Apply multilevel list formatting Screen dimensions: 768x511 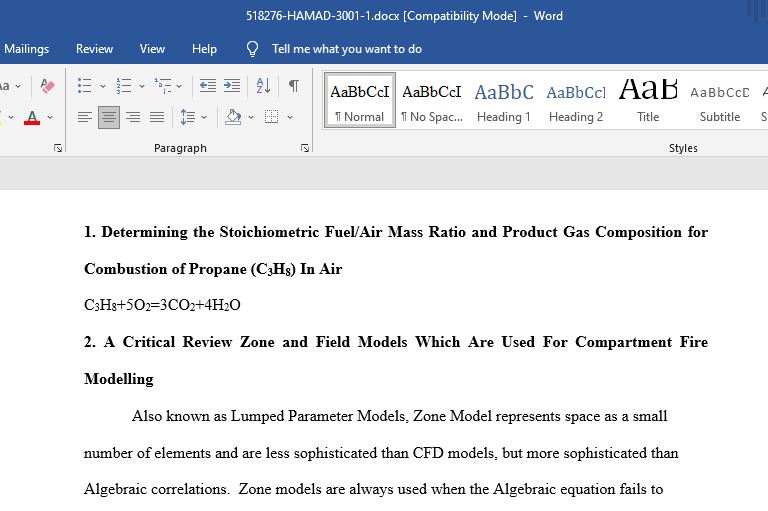(163, 86)
